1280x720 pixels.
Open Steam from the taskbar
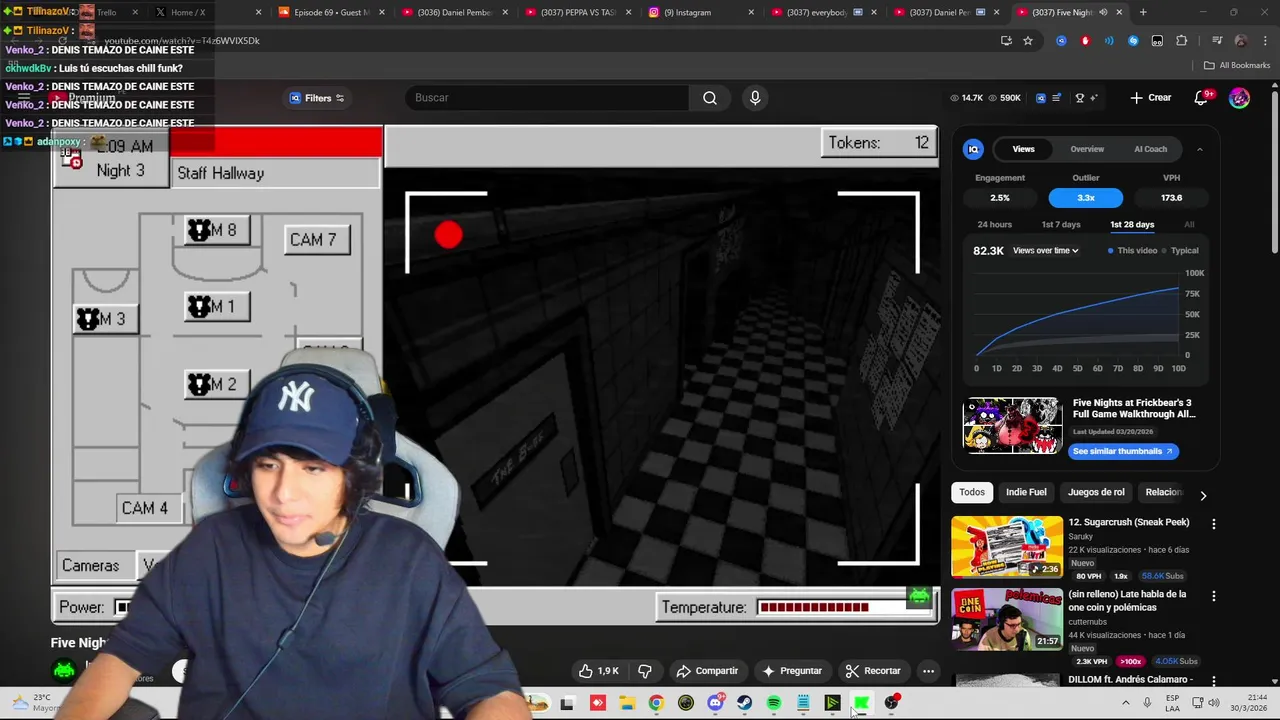pyautogui.click(x=744, y=703)
